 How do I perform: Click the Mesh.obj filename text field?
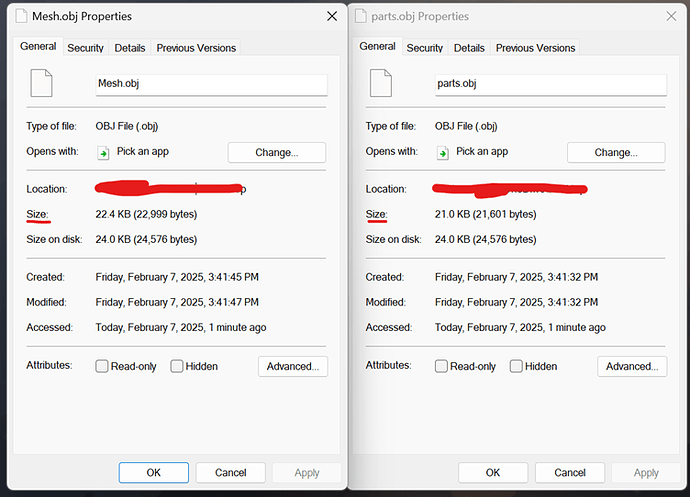(x=210, y=85)
